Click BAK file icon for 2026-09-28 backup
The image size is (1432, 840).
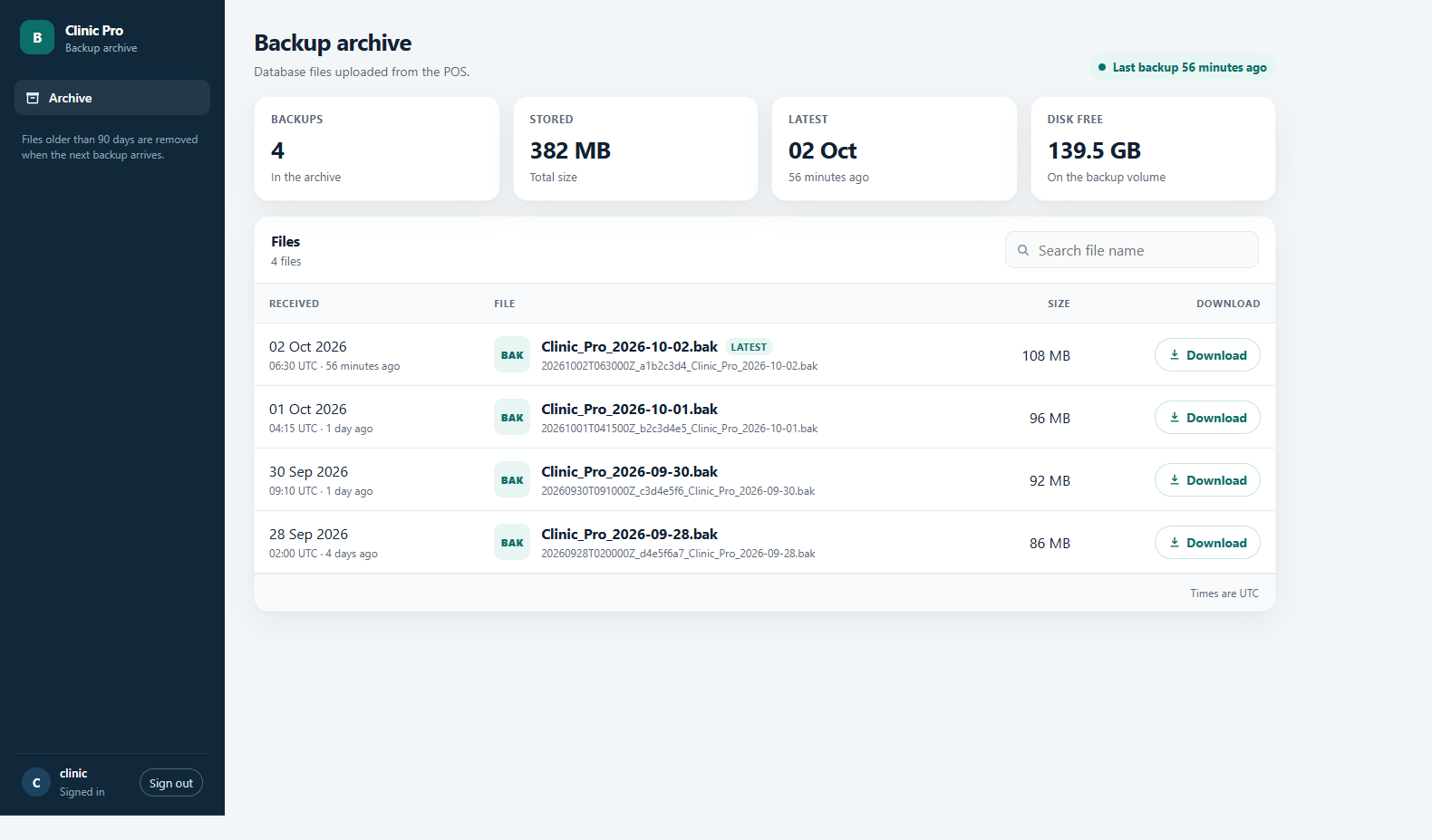coord(512,543)
